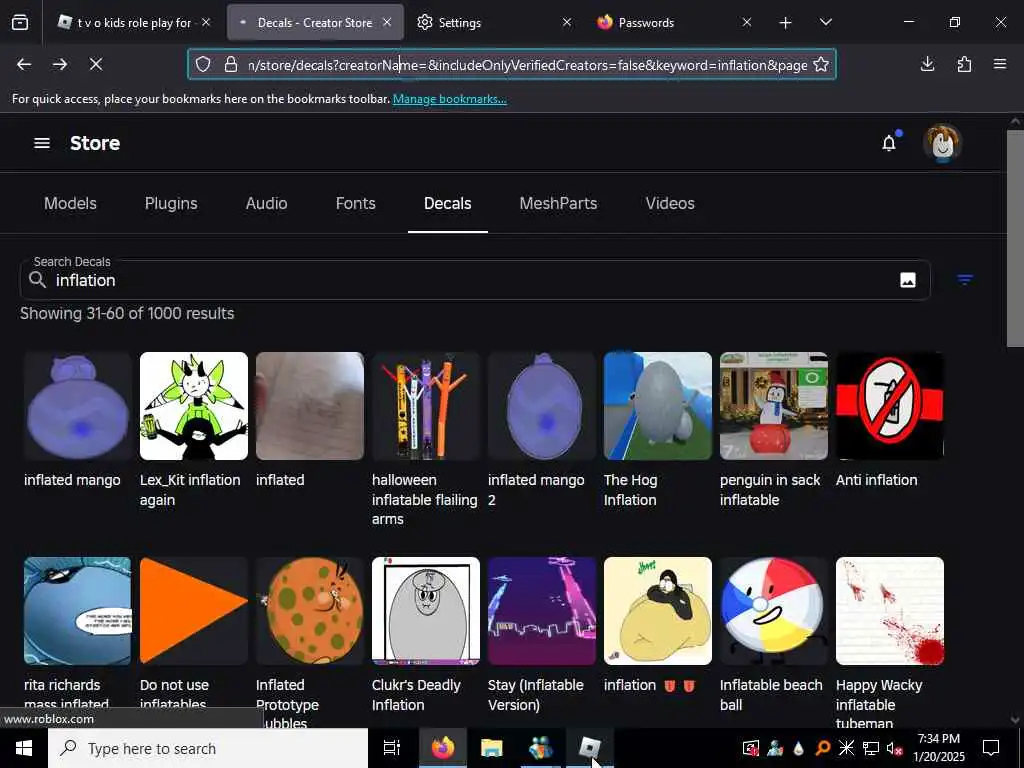Screen dimensions: 1024x768
Task: Open the inflated mango 2 thumbnail
Action: [542, 406]
